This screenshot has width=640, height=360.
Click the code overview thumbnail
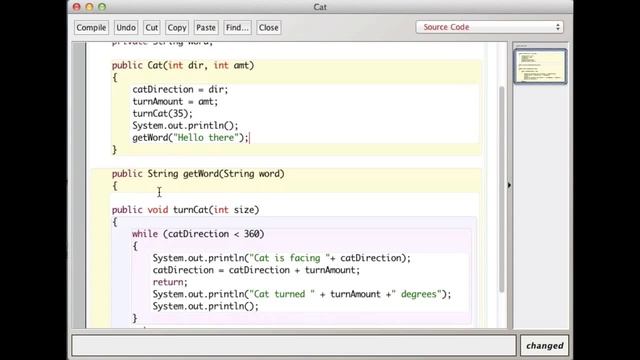[x=540, y=66]
